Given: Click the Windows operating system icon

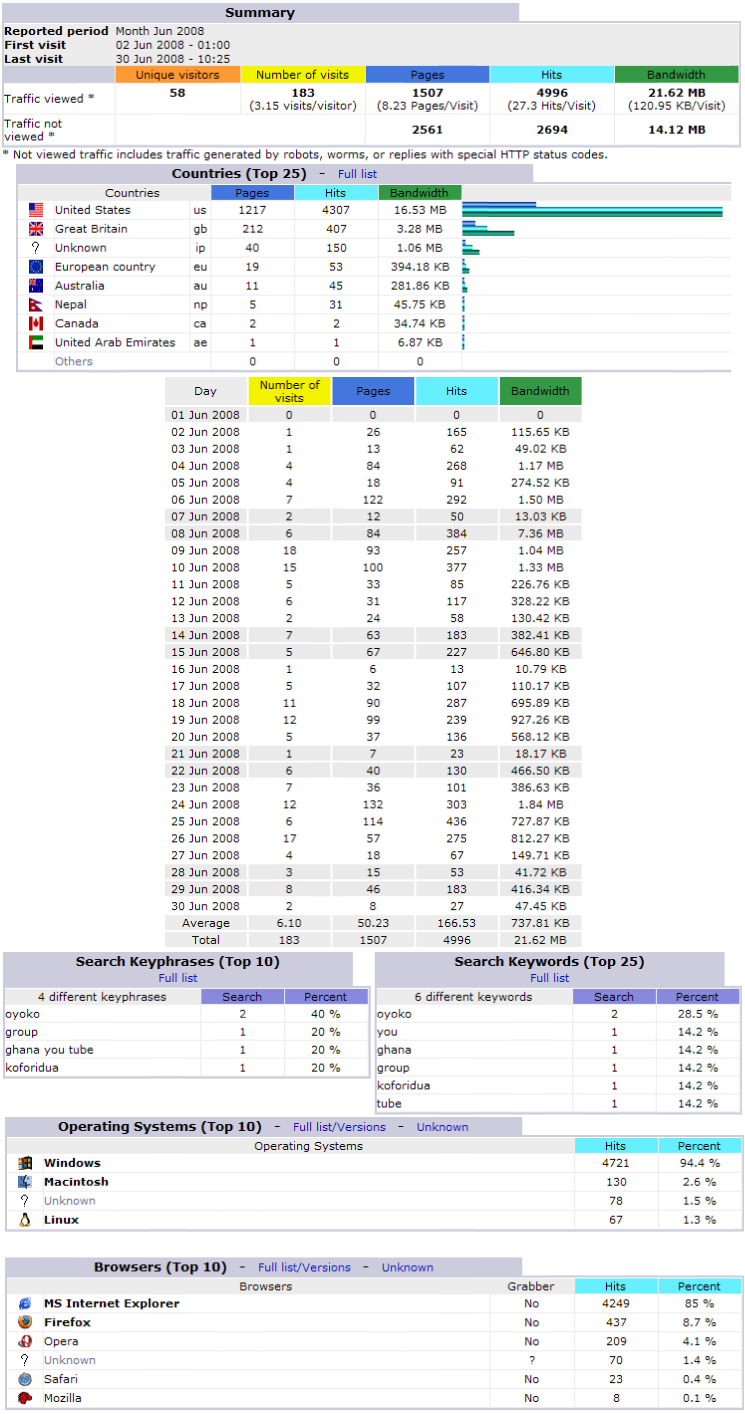Looking at the screenshot, I should [x=25, y=1163].
